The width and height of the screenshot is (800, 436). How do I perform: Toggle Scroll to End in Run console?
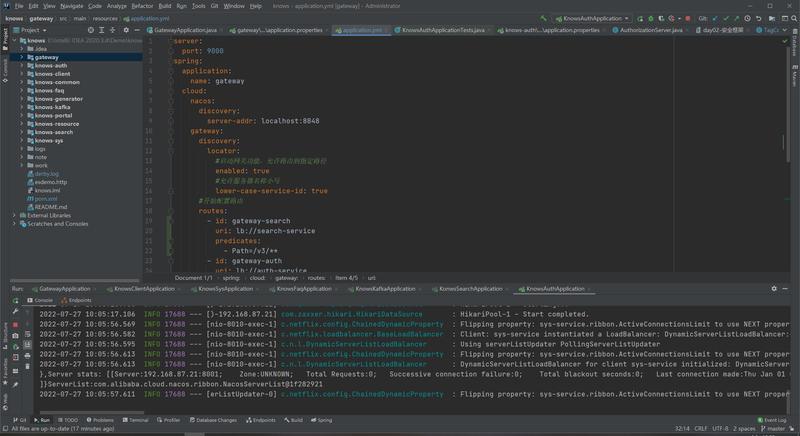tap(28, 345)
